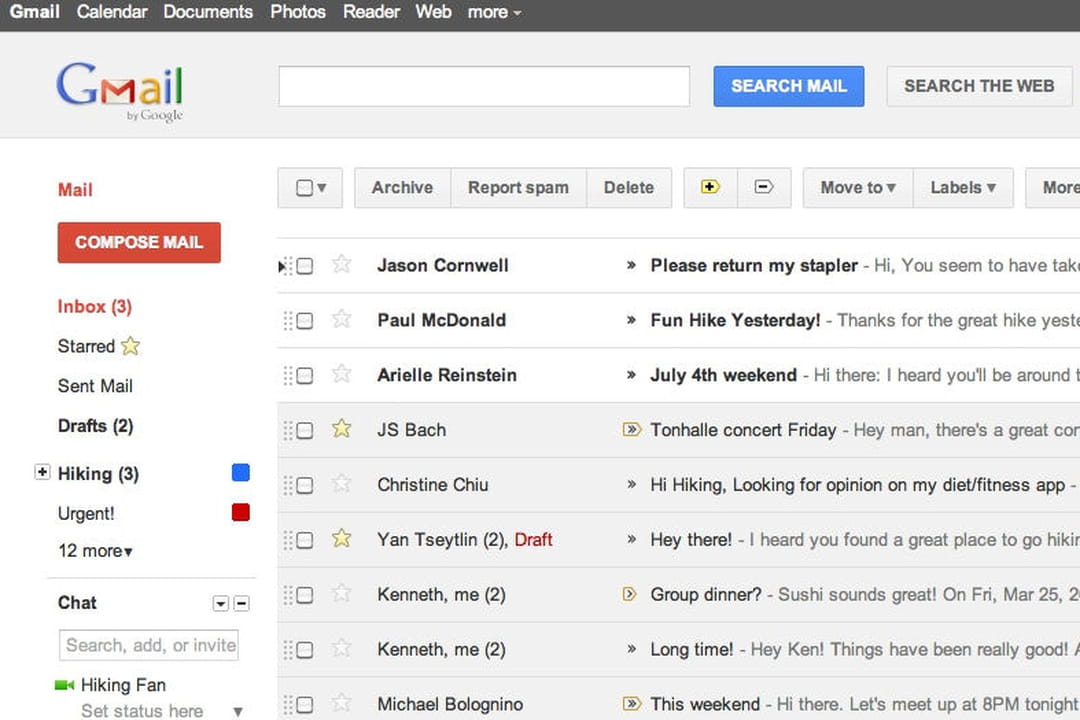
Task: Expand the Hiking label tree
Action: click(42, 473)
